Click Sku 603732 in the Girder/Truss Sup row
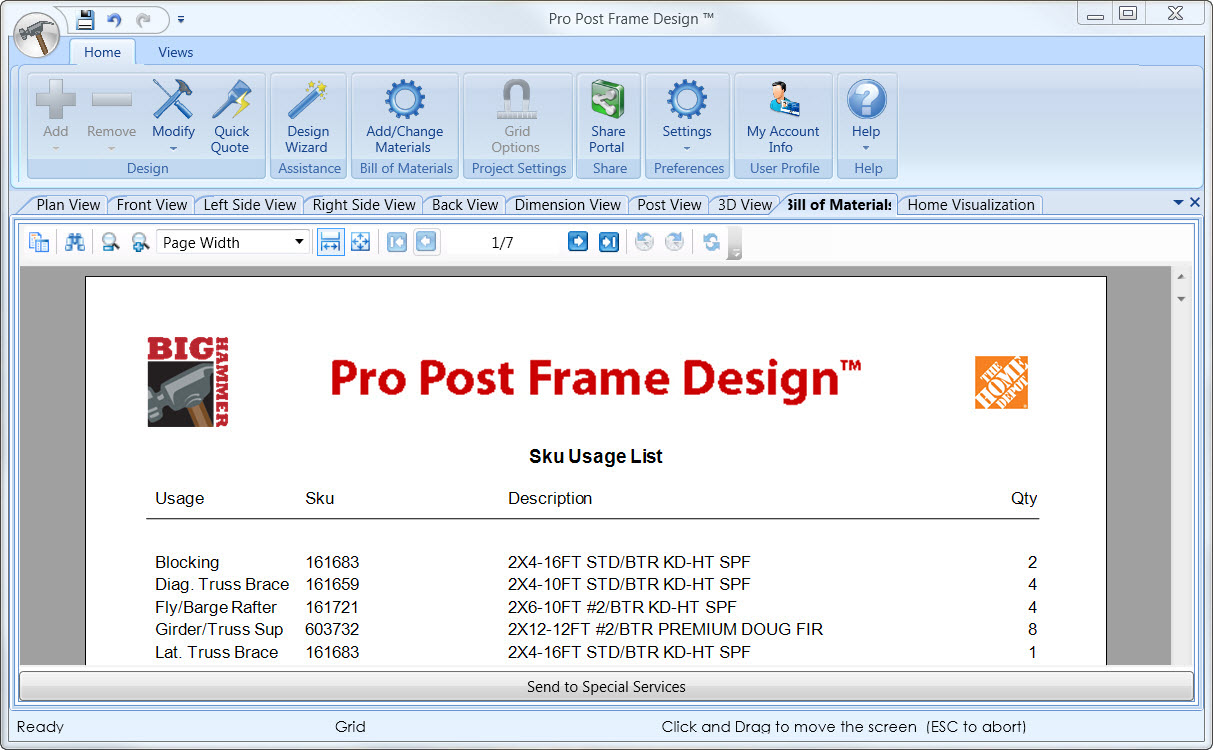1213x750 pixels. [332, 629]
